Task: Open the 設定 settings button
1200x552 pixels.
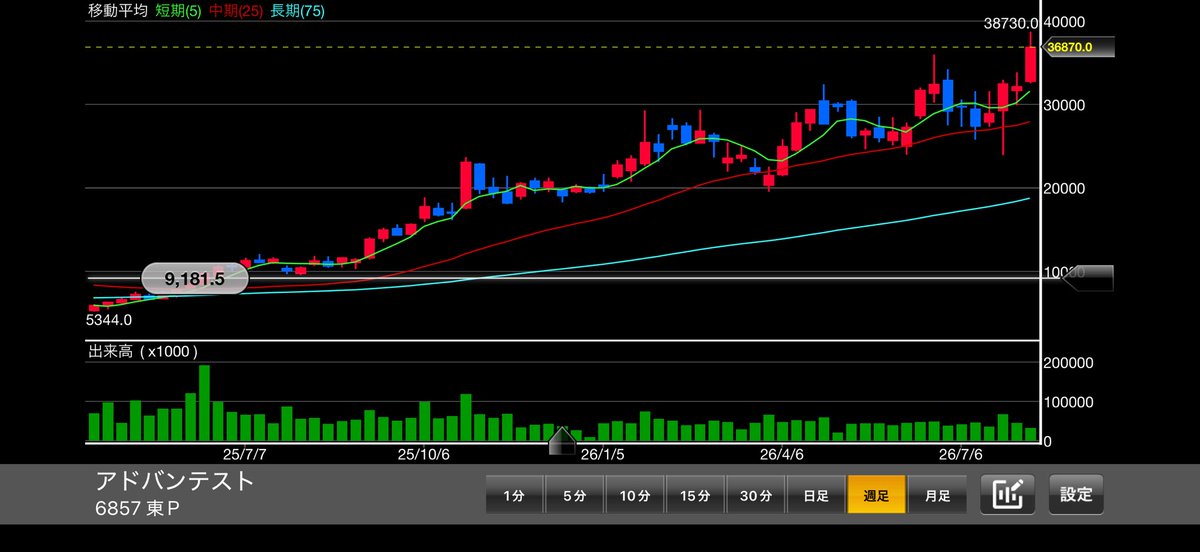Action: (1076, 495)
